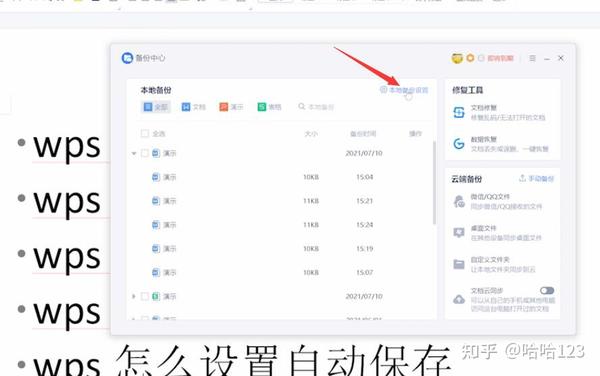Click the 15:07 backup time cell
The image size is (600, 376).
coord(365,272)
